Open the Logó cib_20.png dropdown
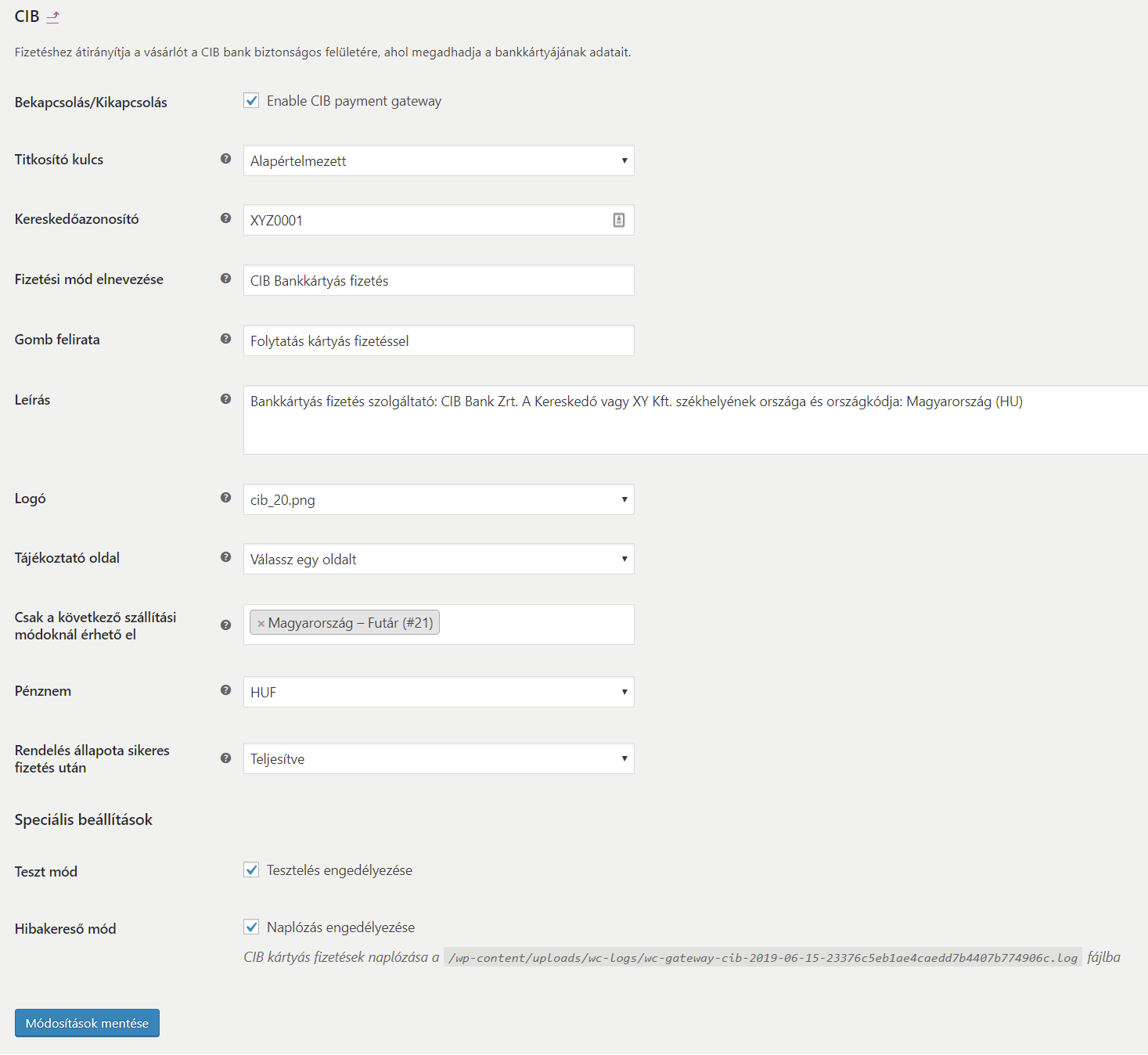The image size is (1148, 1055). [438, 499]
